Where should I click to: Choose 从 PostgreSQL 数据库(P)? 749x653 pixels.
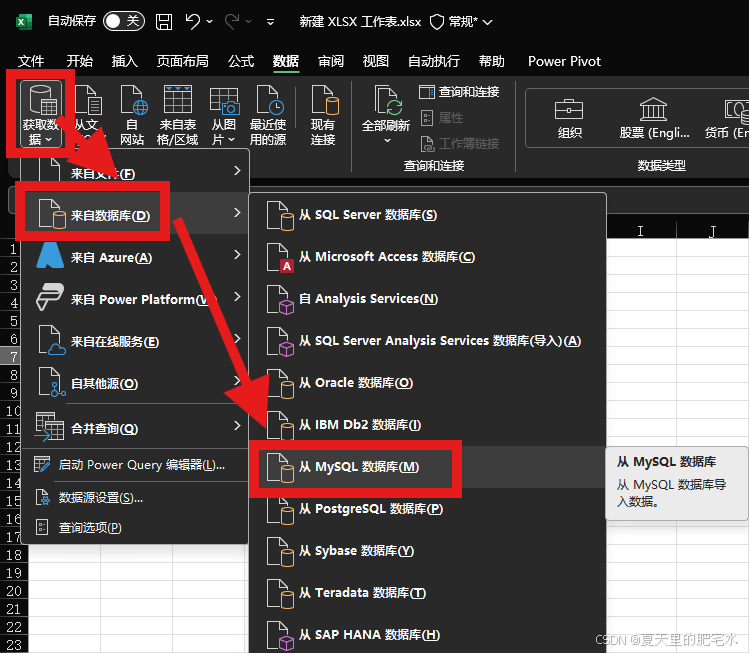tap(428, 509)
